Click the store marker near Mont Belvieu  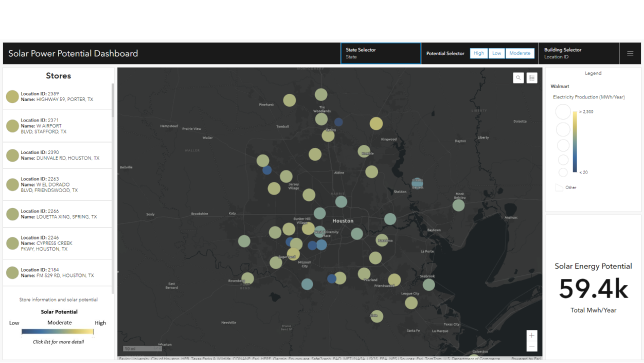(458, 205)
